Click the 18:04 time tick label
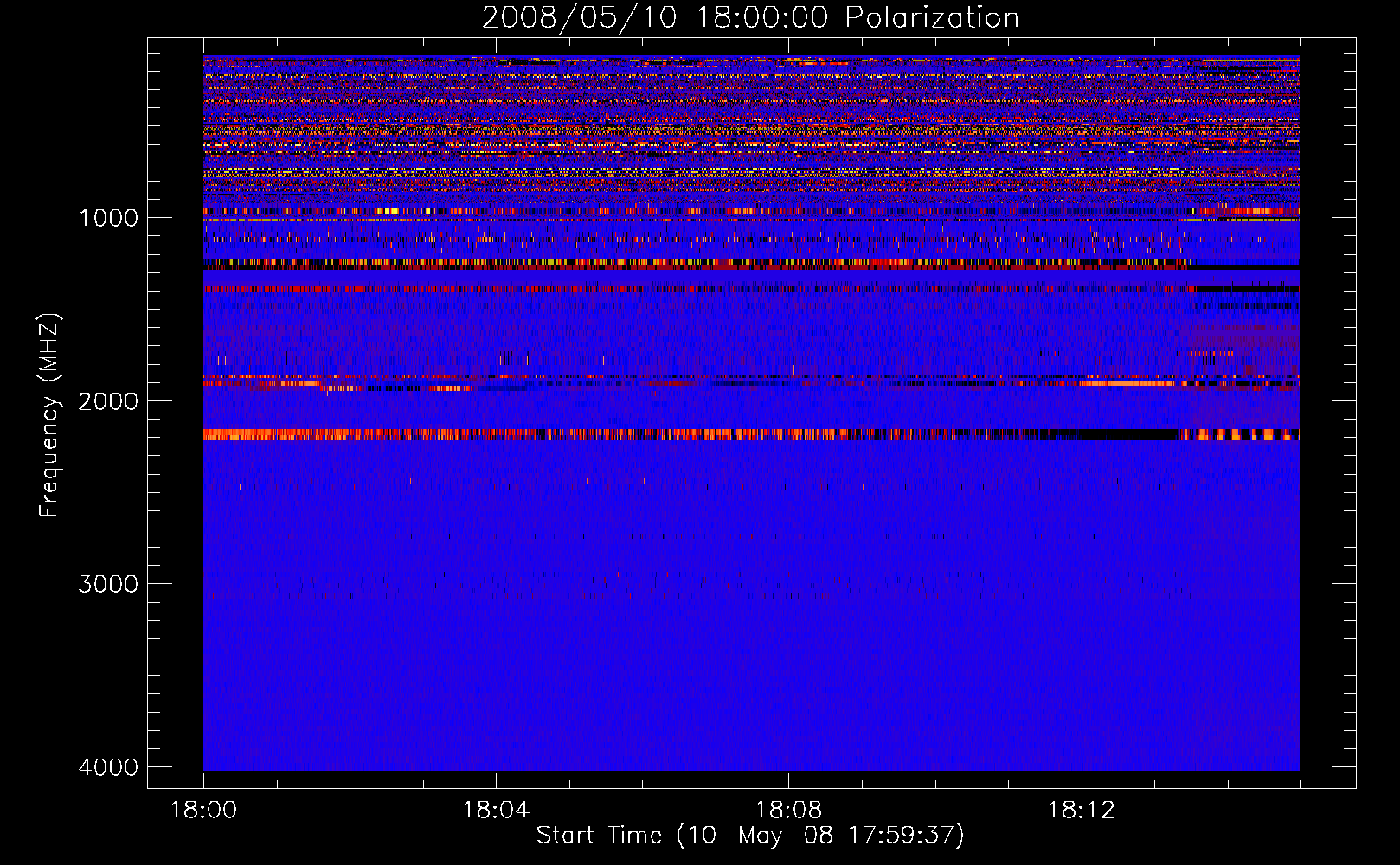 pos(496,811)
